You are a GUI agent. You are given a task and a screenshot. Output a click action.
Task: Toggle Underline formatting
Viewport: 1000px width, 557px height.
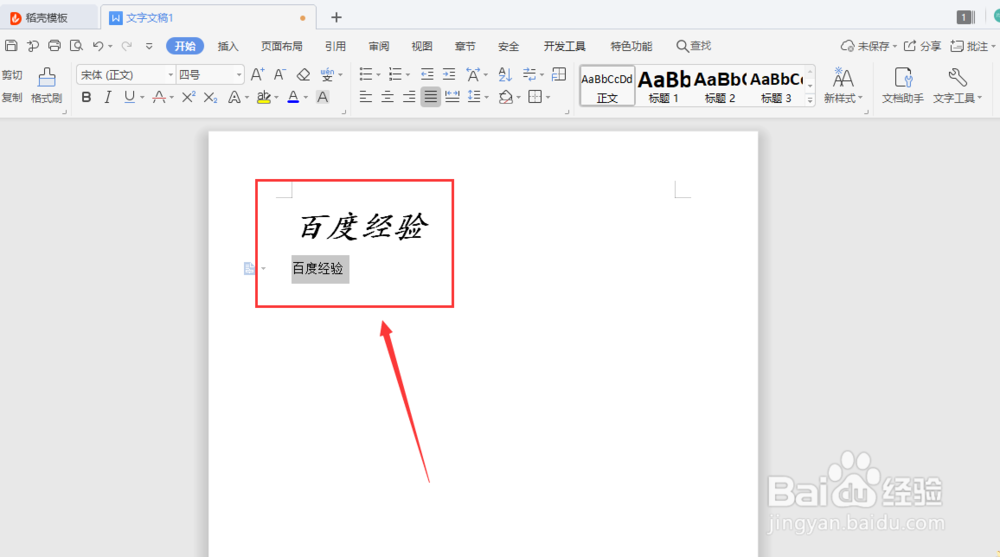pyautogui.click(x=129, y=97)
